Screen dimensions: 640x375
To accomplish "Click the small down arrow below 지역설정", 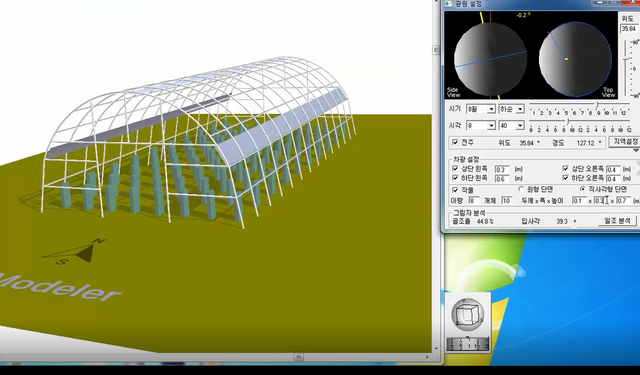I will pyautogui.click(x=636, y=151).
